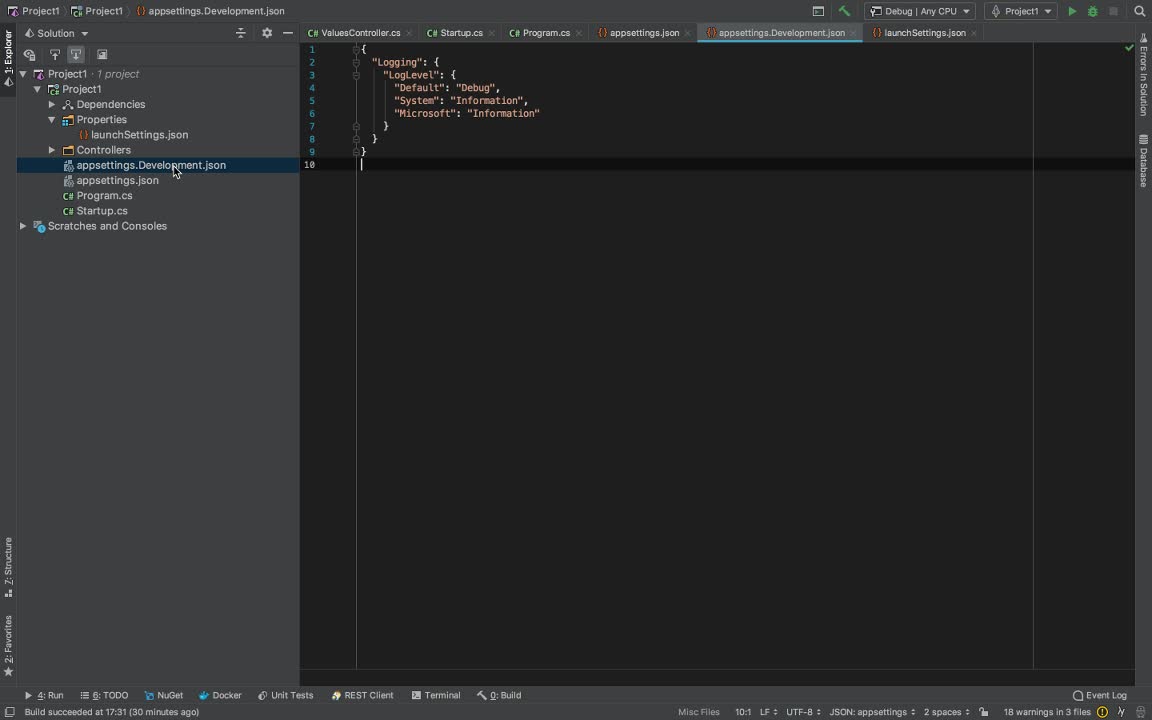This screenshot has height=720, width=1152.
Task: Expand the Controllers folder
Action: [x=51, y=150]
